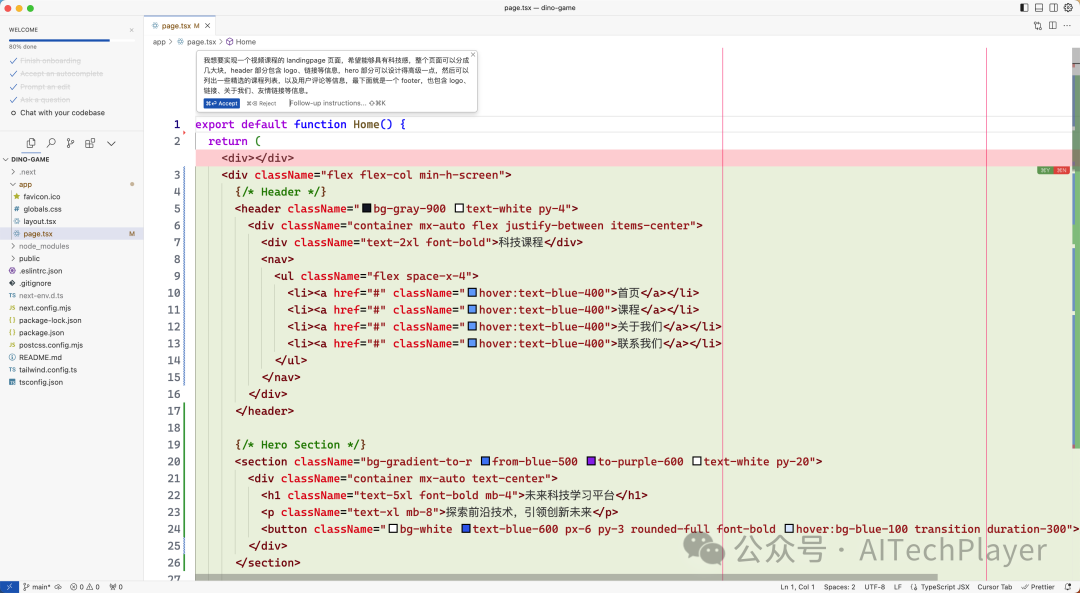1080x593 pixels.
Task: Check the Chat with your codebase item
Action: point(62,113)
